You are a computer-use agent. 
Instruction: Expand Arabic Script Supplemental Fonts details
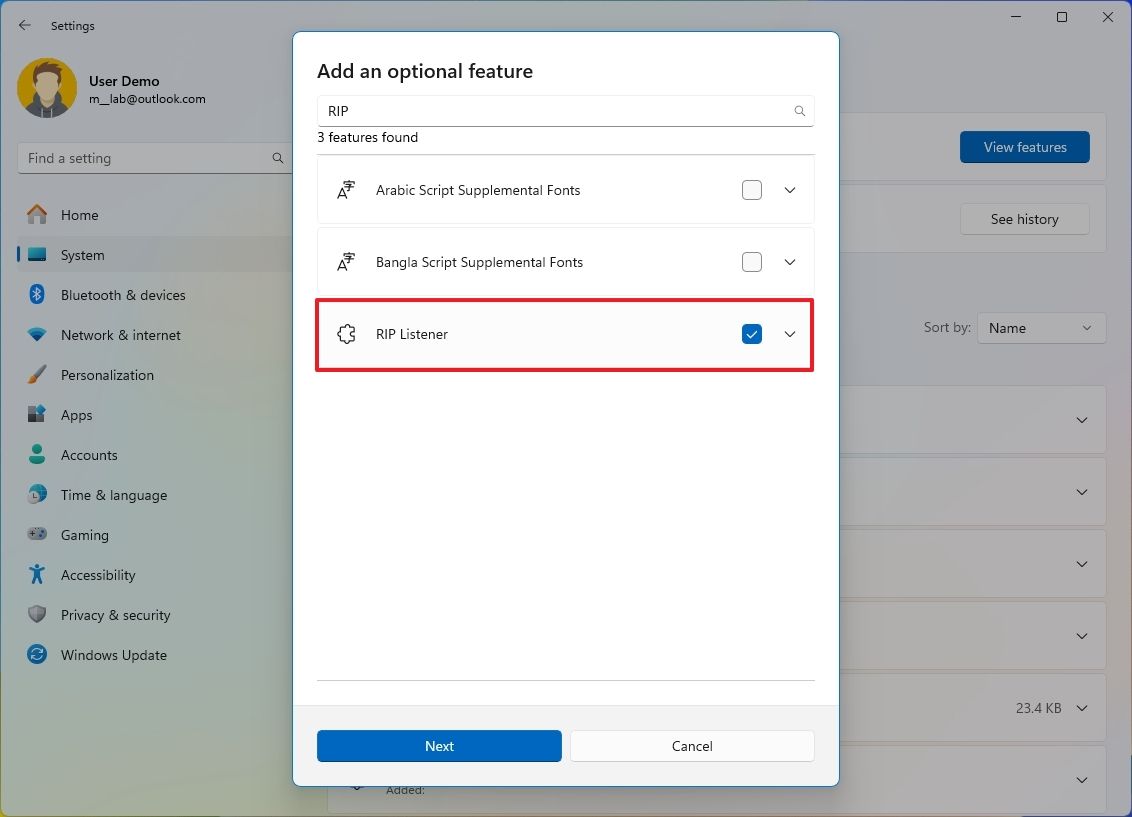790,190
